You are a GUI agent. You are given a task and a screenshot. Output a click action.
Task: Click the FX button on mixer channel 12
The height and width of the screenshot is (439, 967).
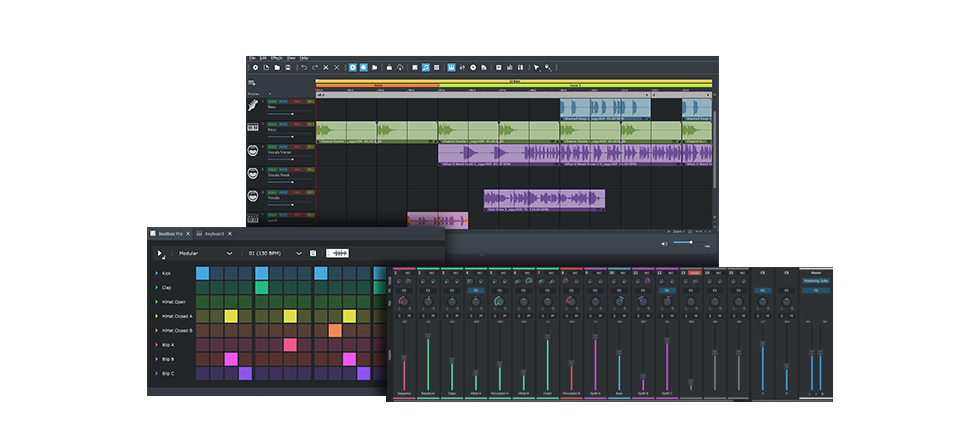point(667,290)
